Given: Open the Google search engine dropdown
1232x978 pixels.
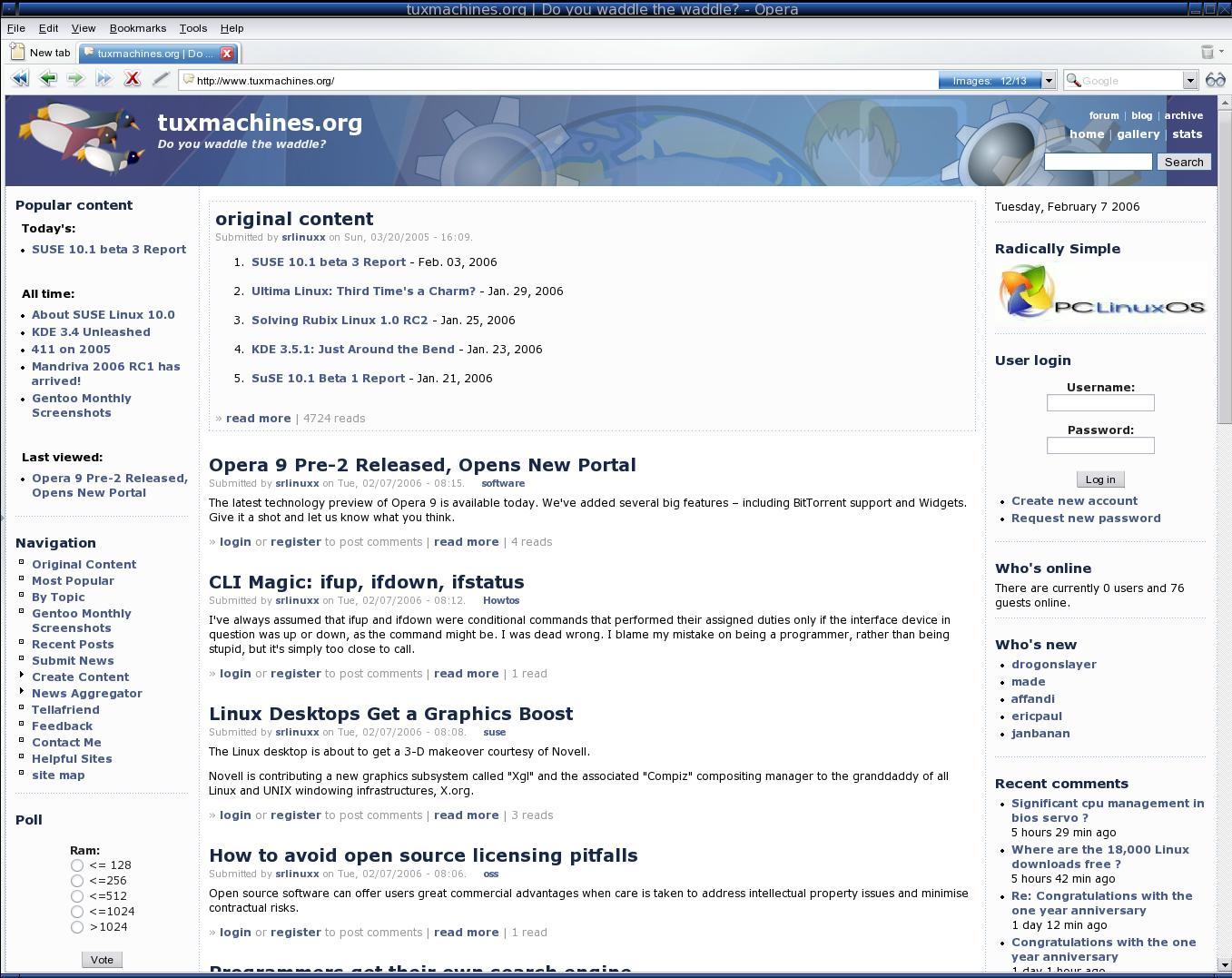Looking at the screenshot, I should click(1190, 81).
